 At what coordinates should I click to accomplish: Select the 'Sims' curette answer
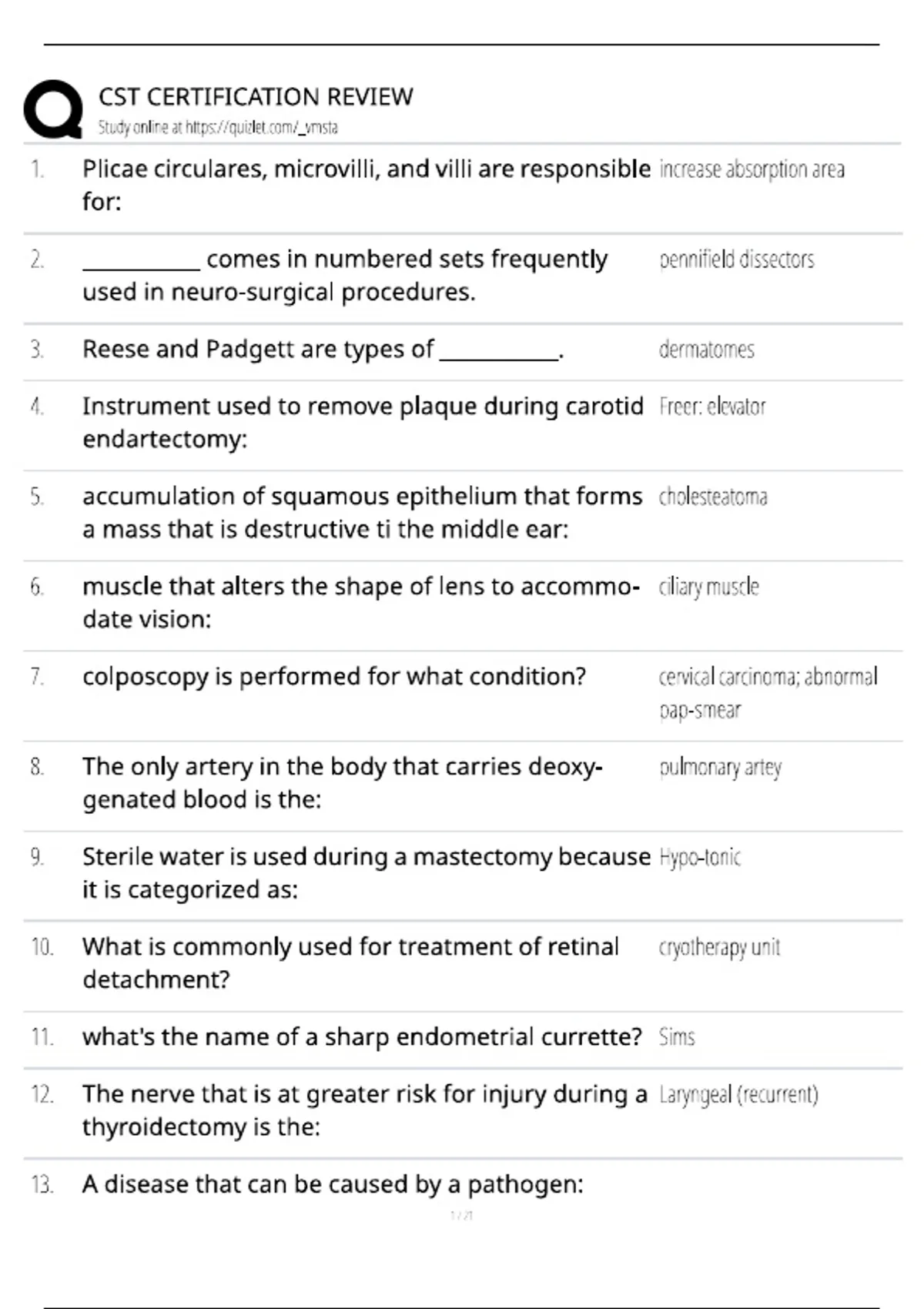(677, 1037)
